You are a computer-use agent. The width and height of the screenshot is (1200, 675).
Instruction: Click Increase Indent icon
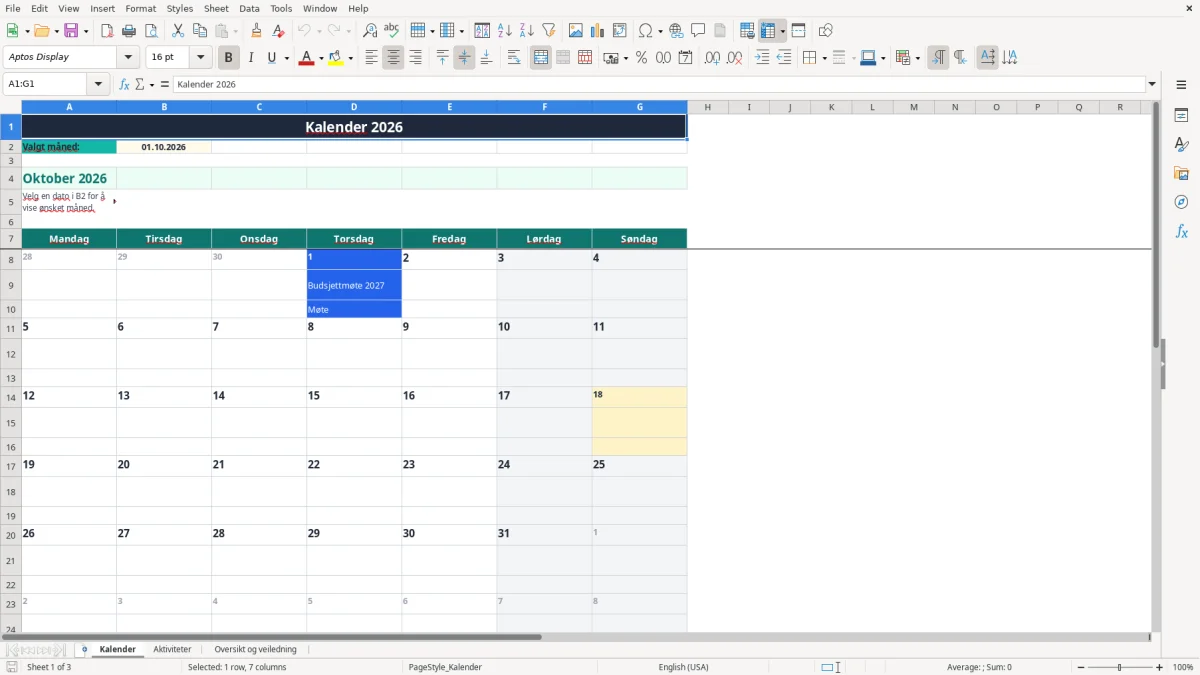pyautogui.click(x=762, y=58)
